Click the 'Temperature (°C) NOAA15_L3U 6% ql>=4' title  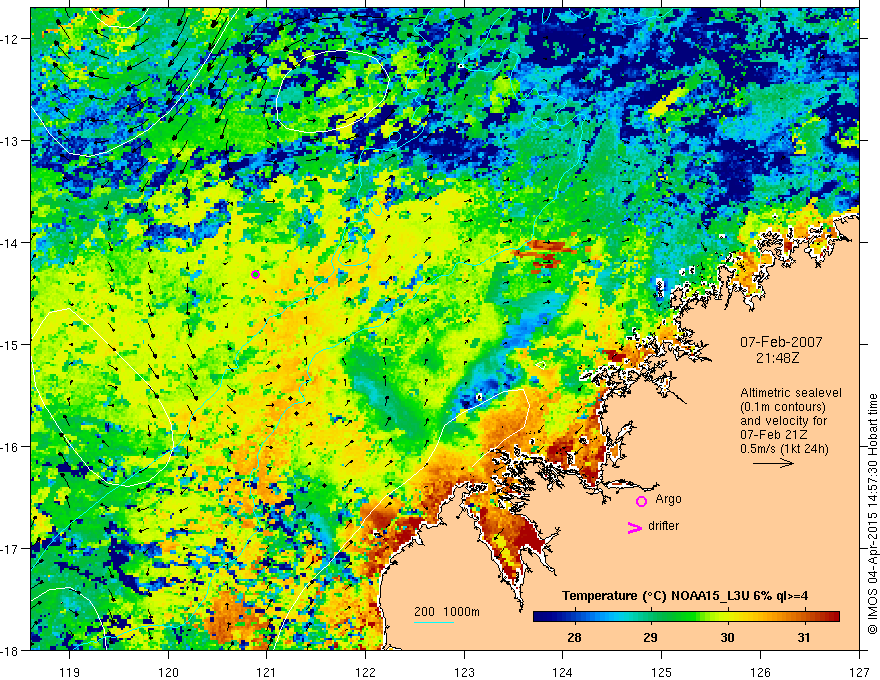coord(685,596)
